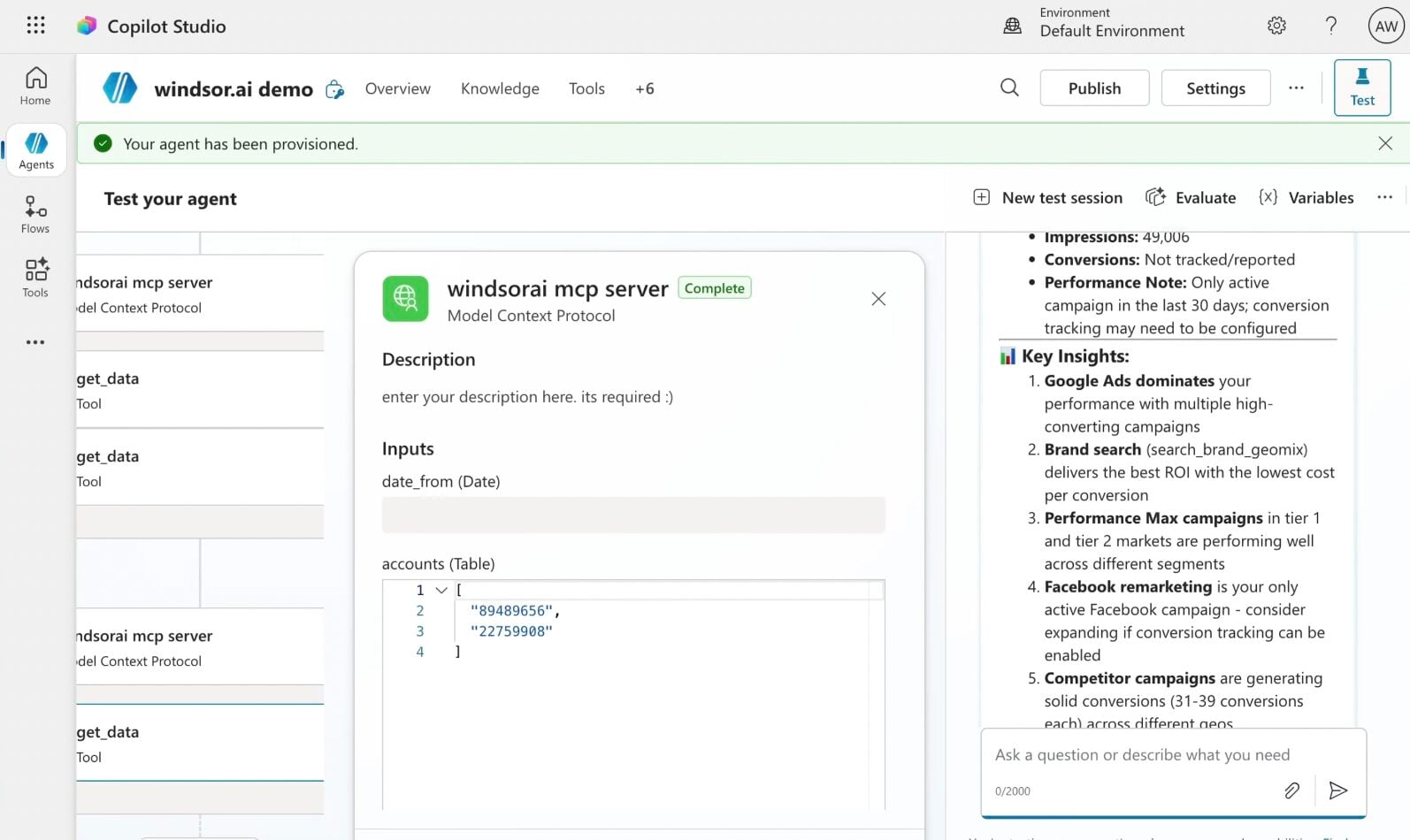Viewport: 1410px width, 840px height.
Task: Select the top windsorai mcp server node
Action: point(200,294)
